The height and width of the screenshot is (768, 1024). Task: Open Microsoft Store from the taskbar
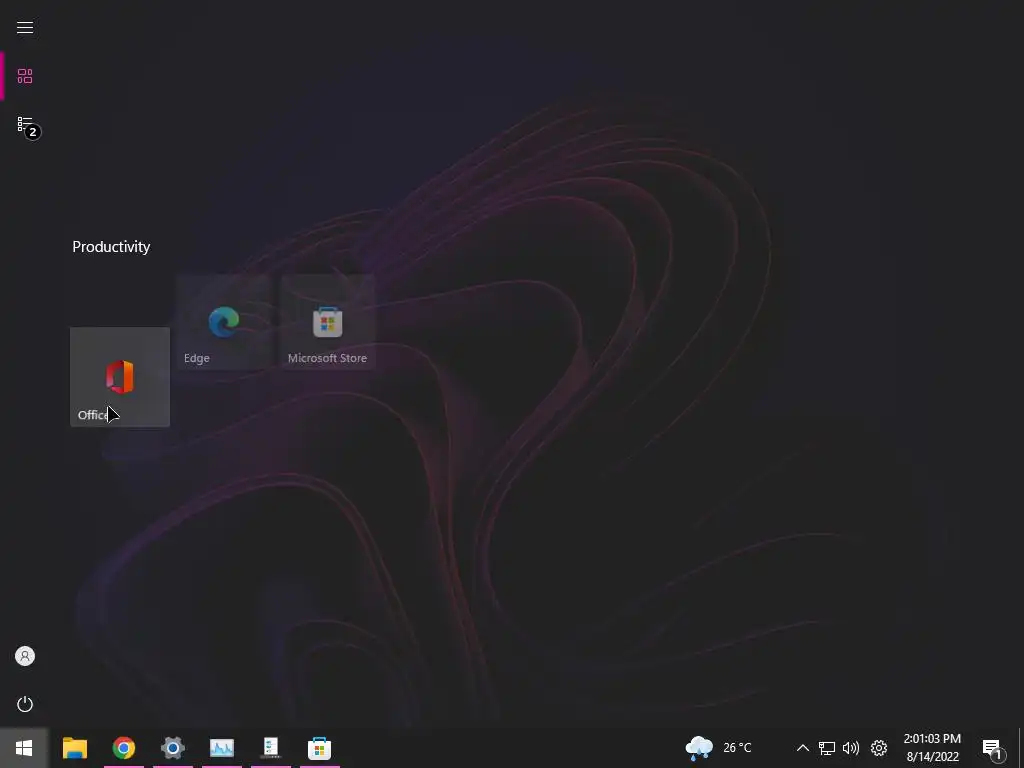coord(319,748)
